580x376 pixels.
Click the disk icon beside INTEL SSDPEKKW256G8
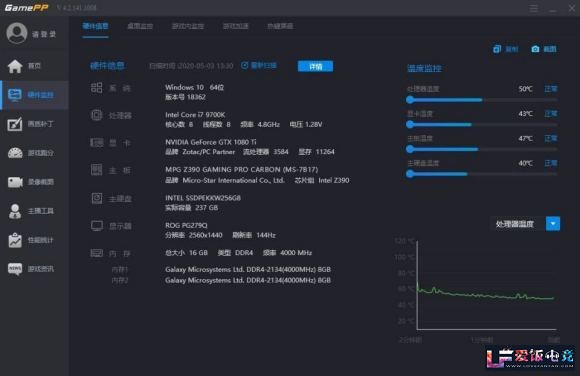point(97,198)
